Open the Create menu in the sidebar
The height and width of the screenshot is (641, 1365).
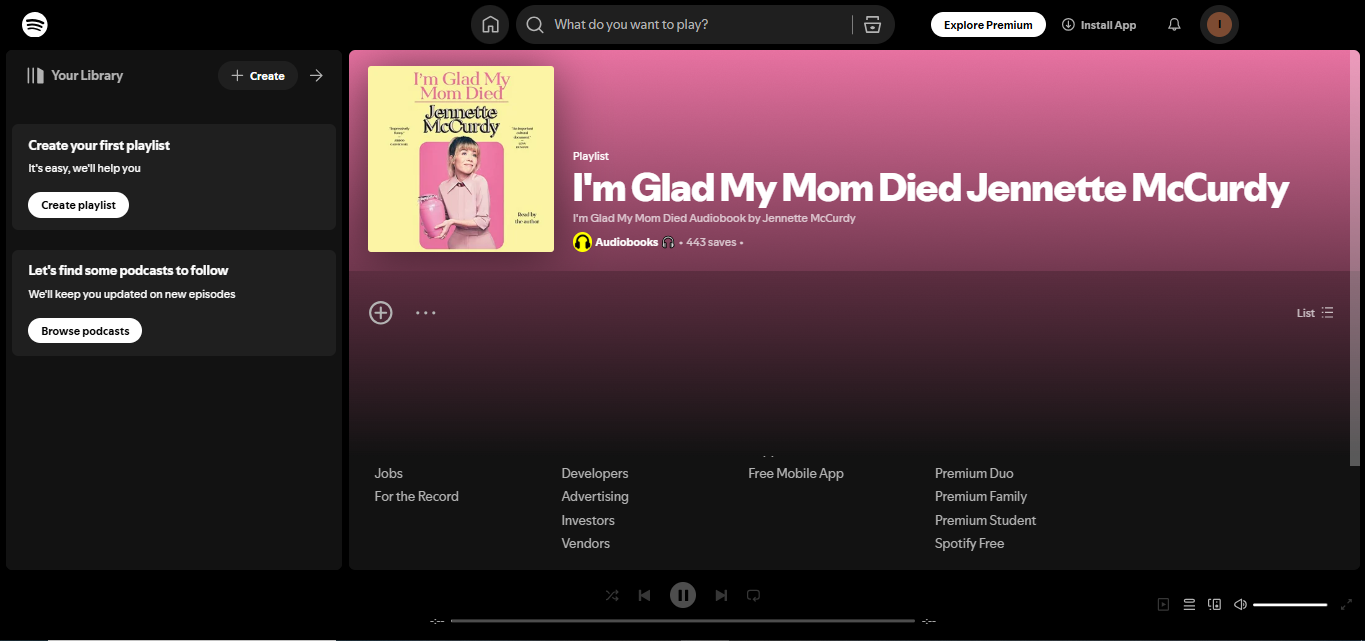pos(257,75)
